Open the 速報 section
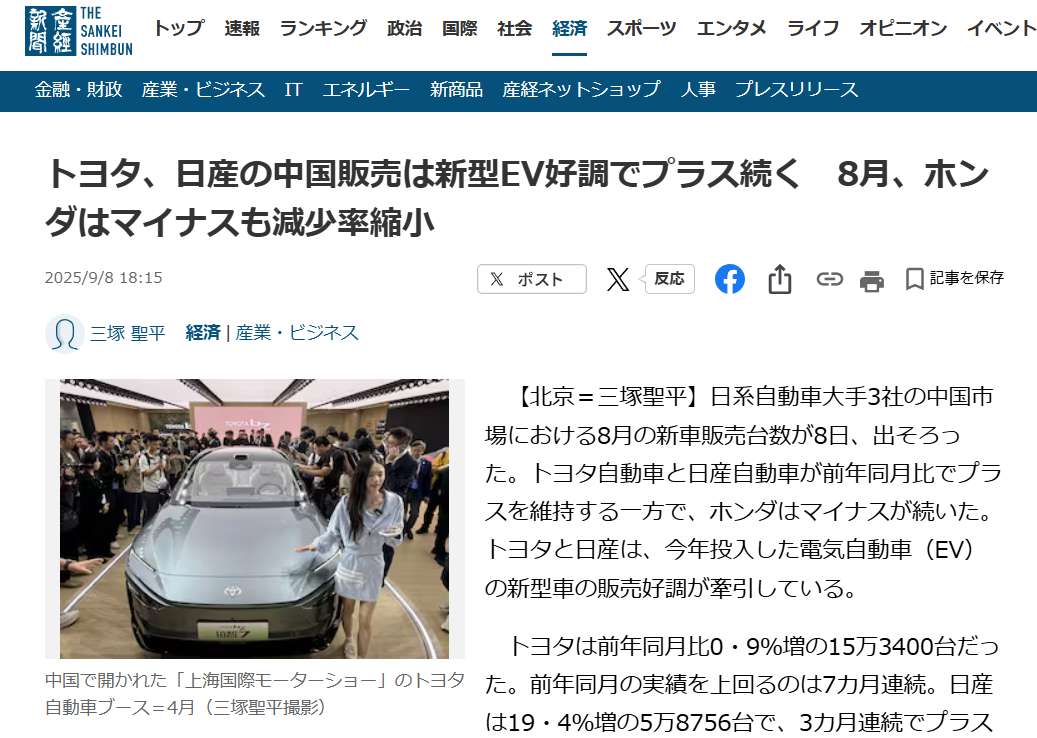 point(242,28)
